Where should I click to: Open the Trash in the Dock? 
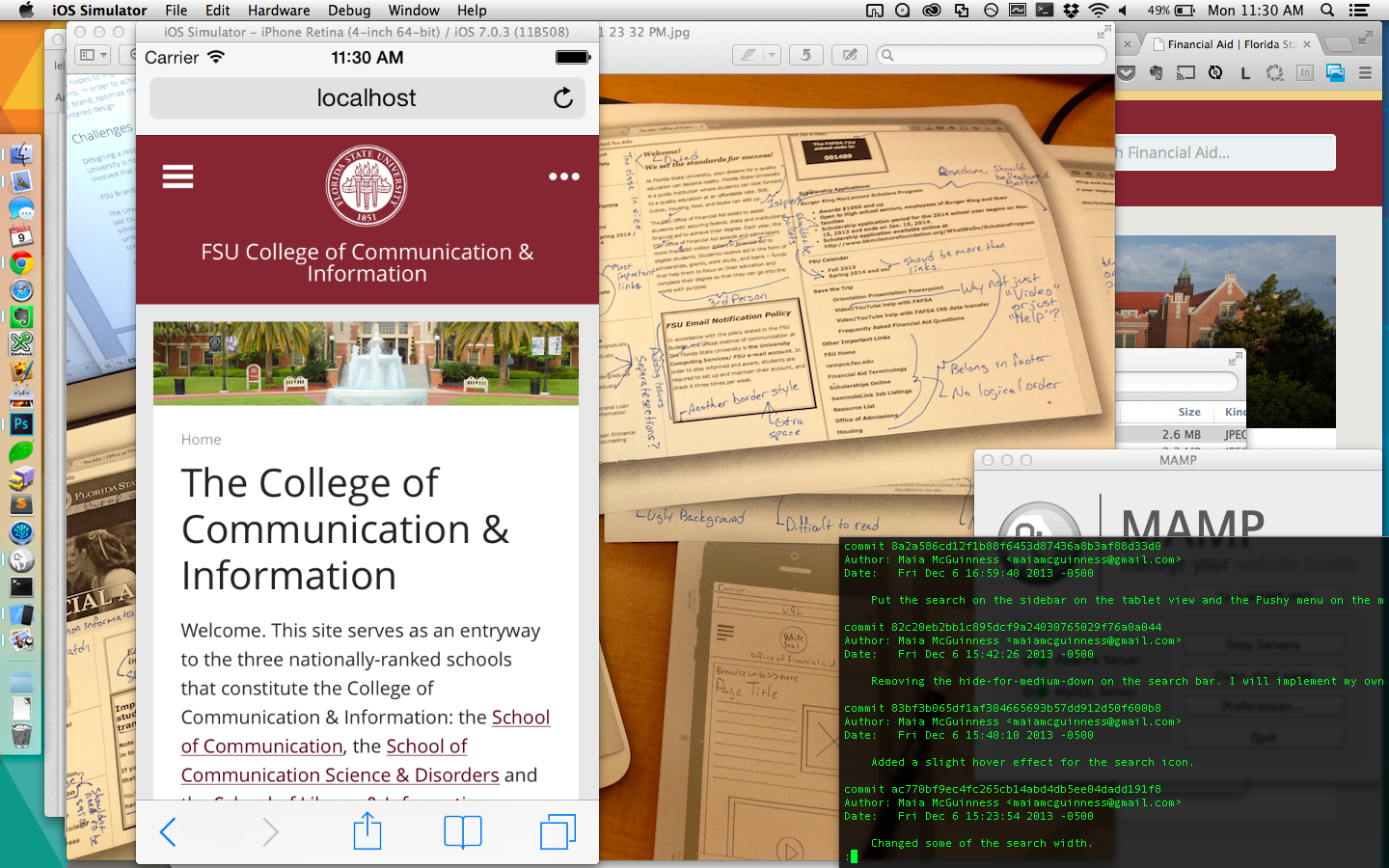coord(21,736)
